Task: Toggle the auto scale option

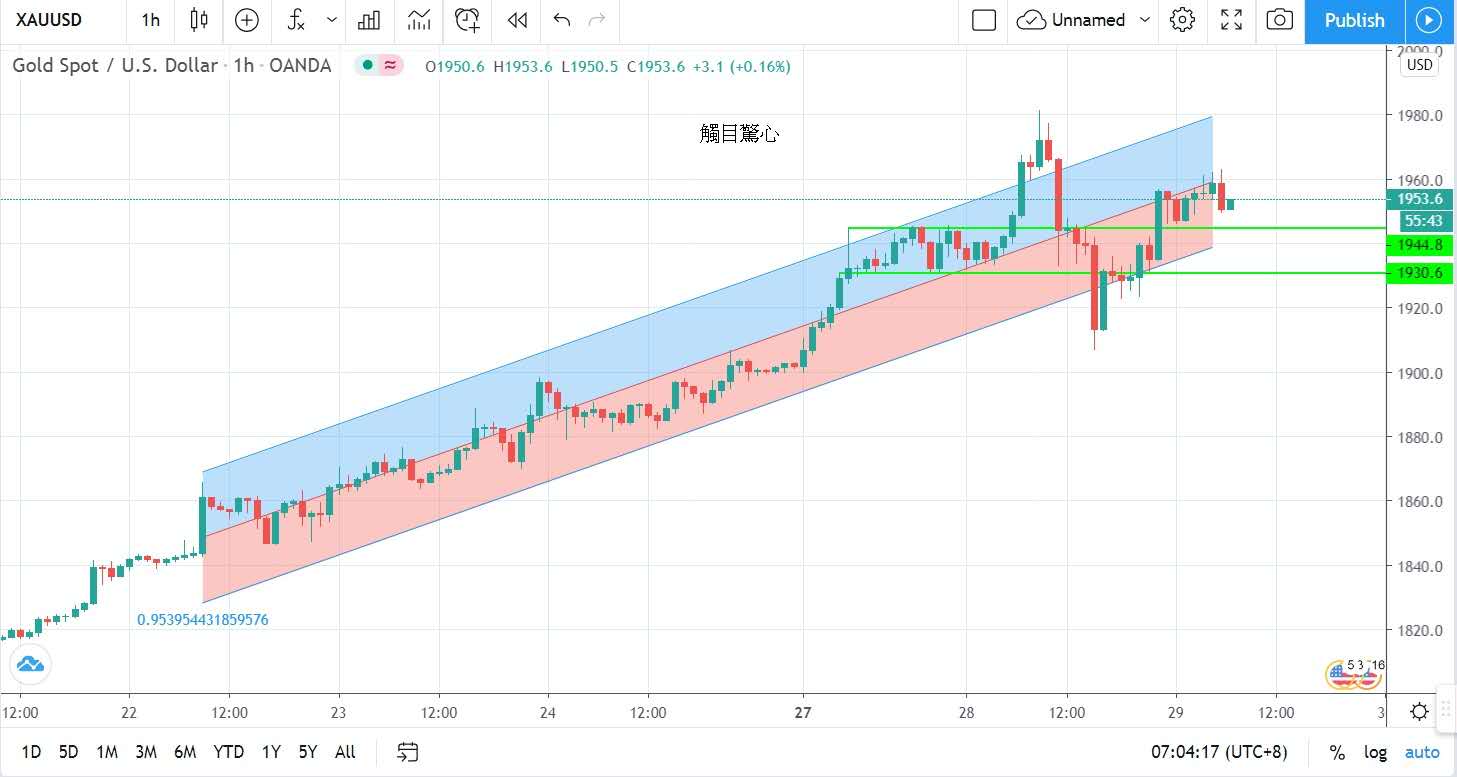Action: [1422, 752]
